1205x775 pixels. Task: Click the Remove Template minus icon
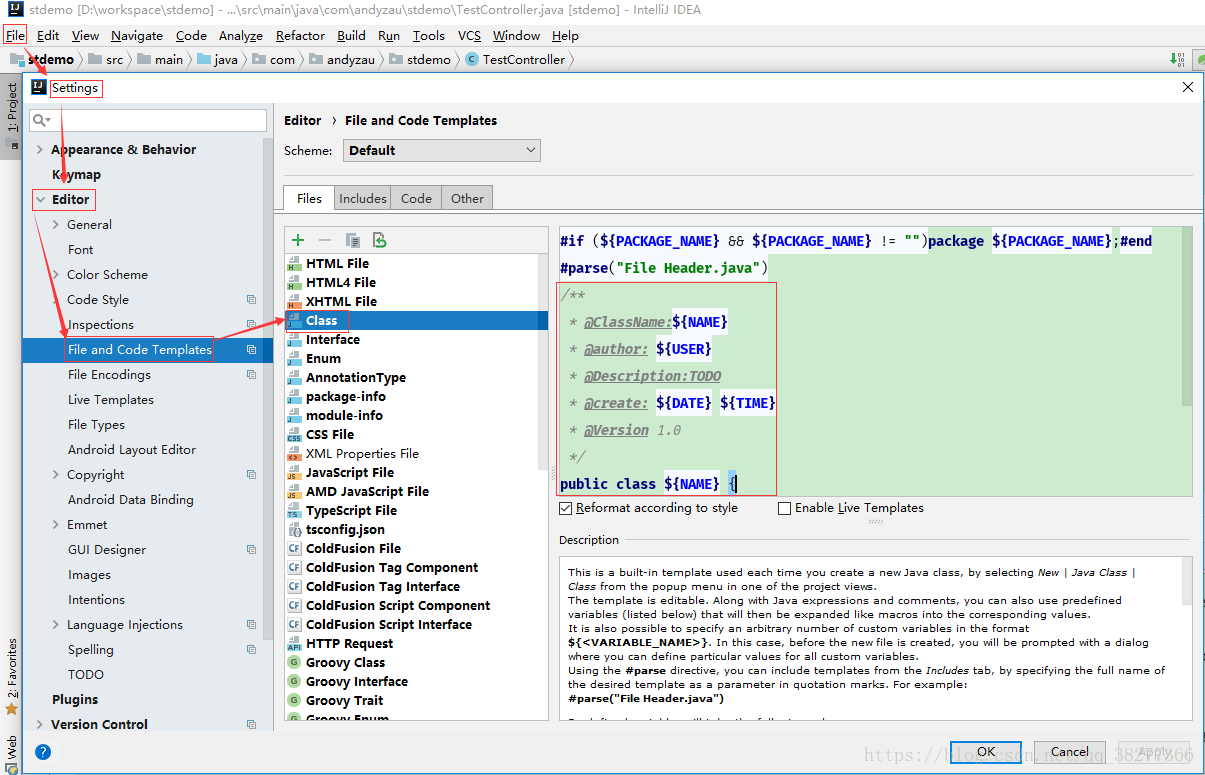click(x=325, y=240)
